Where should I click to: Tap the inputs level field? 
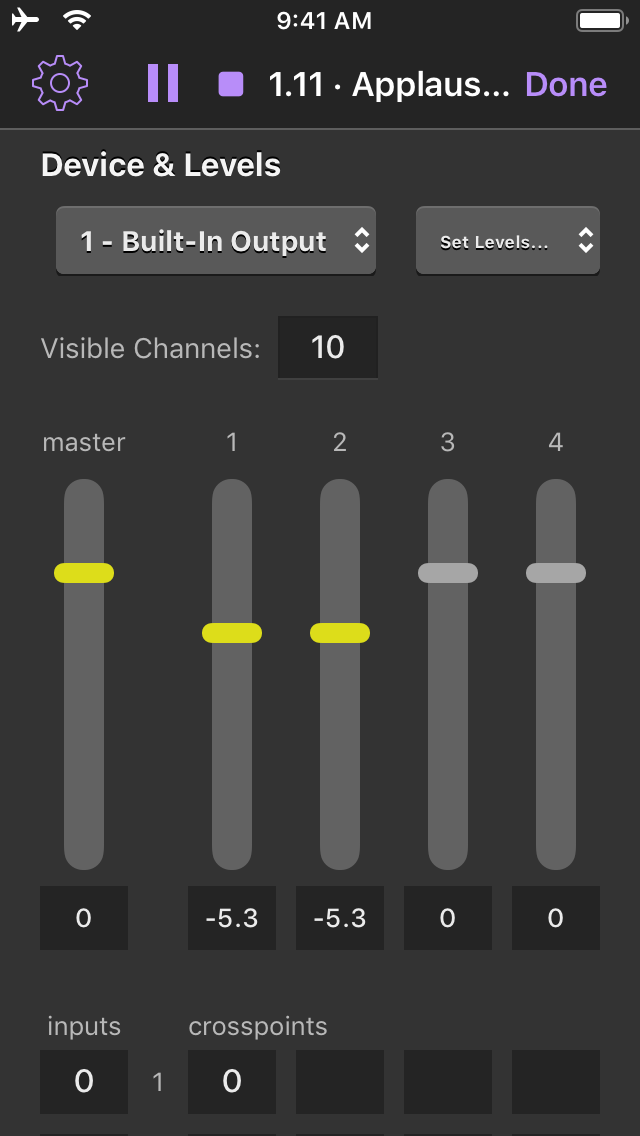coord(84,1082)
